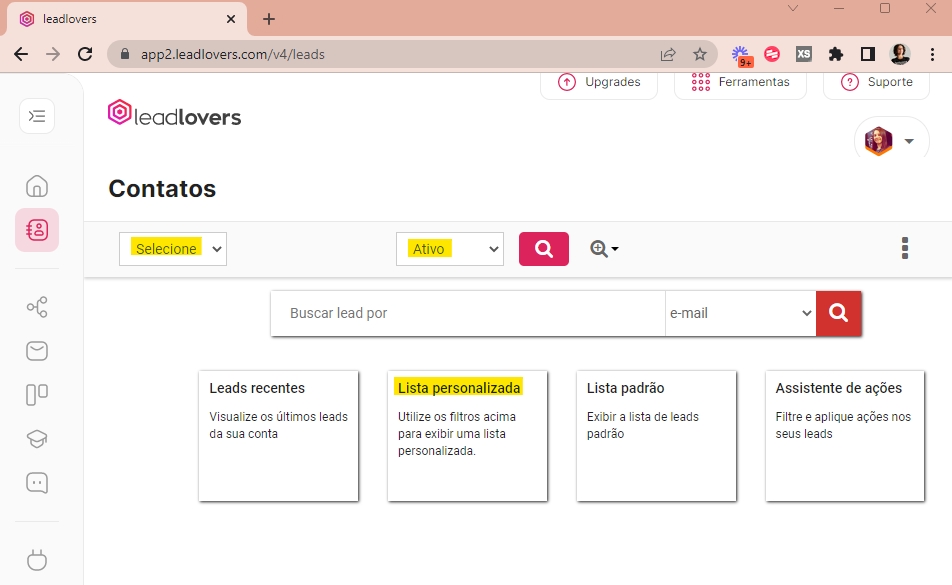Expand the advanced search magnifier dropdown
This screenshot has height=585, width=952.
604,249
